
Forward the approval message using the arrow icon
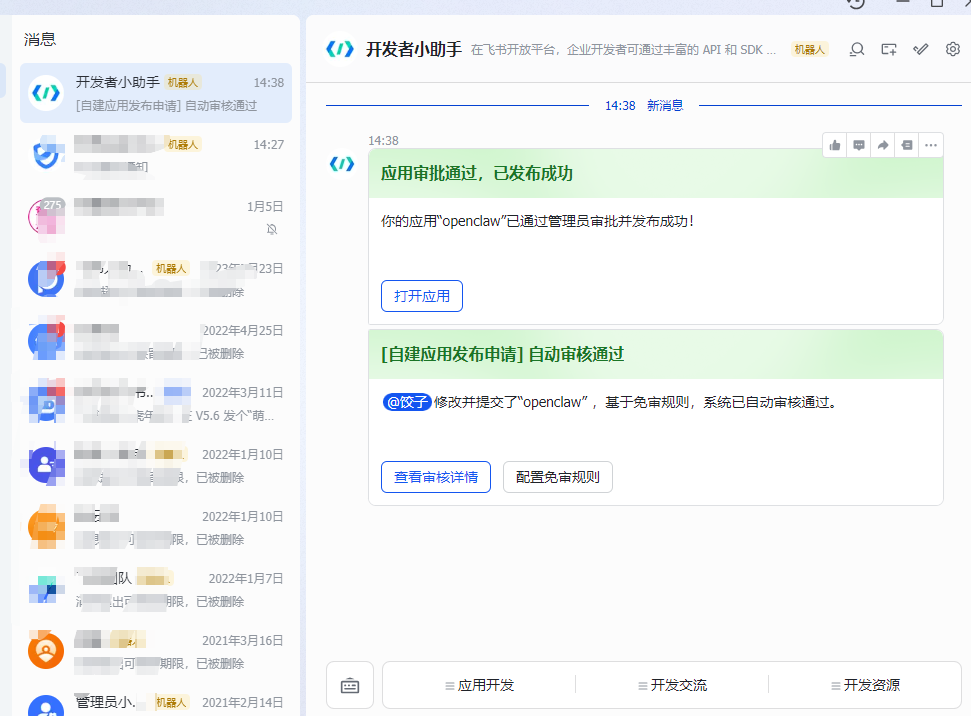click(x=883, y=145)
